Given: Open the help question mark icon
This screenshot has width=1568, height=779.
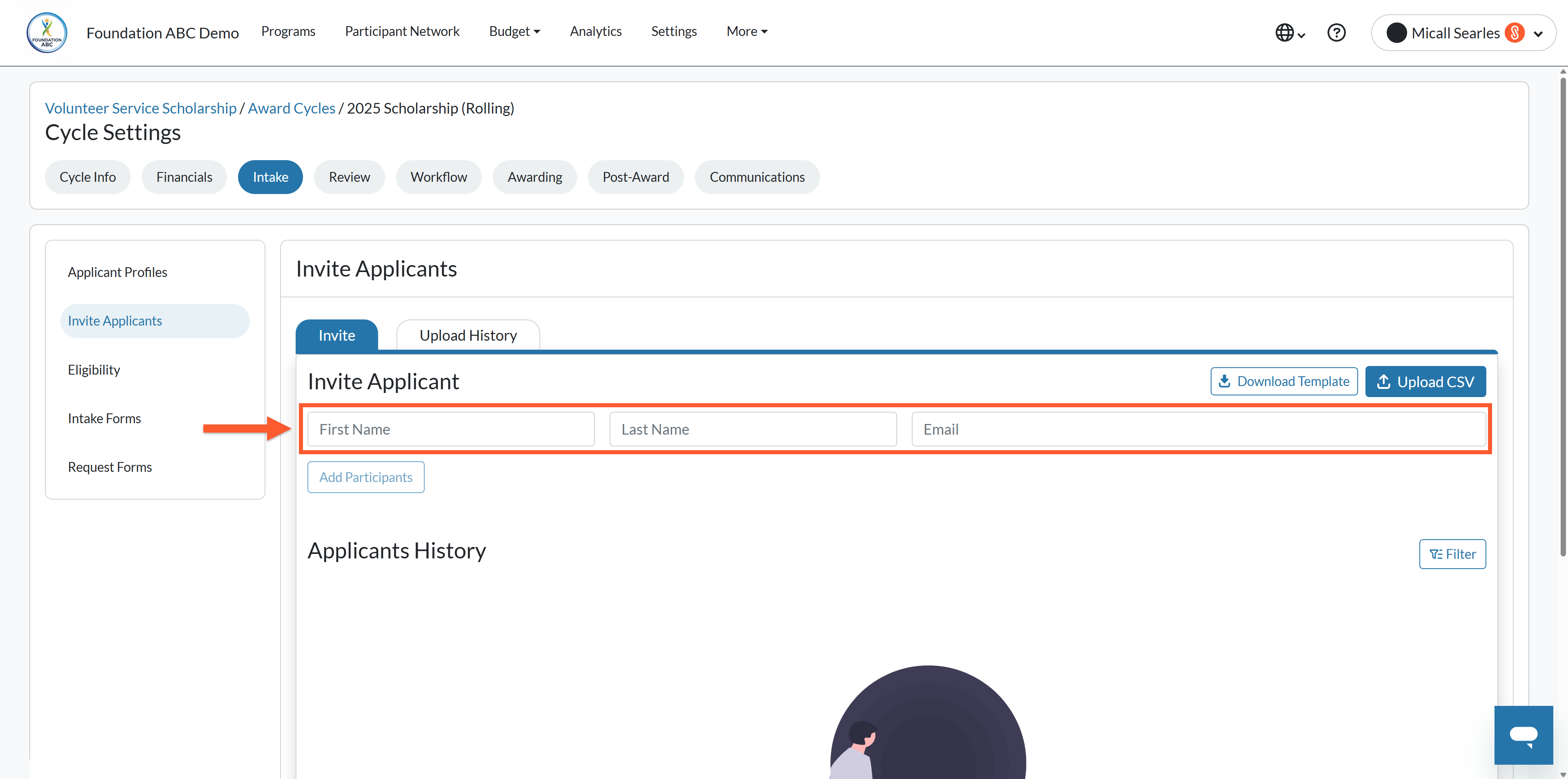Looking at the screenshot, I should coord(1336,33).
